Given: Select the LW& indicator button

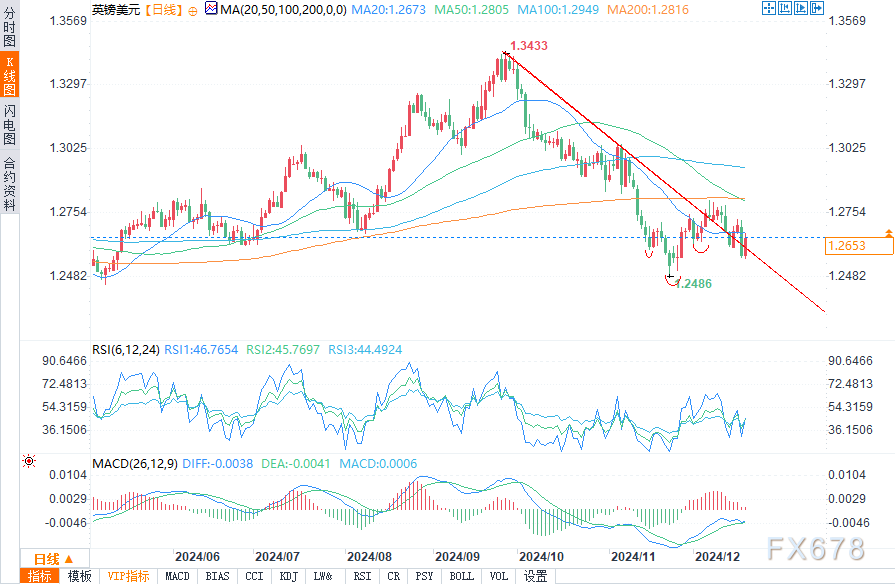Looking at the screenshot, I should tap(323, 576).
